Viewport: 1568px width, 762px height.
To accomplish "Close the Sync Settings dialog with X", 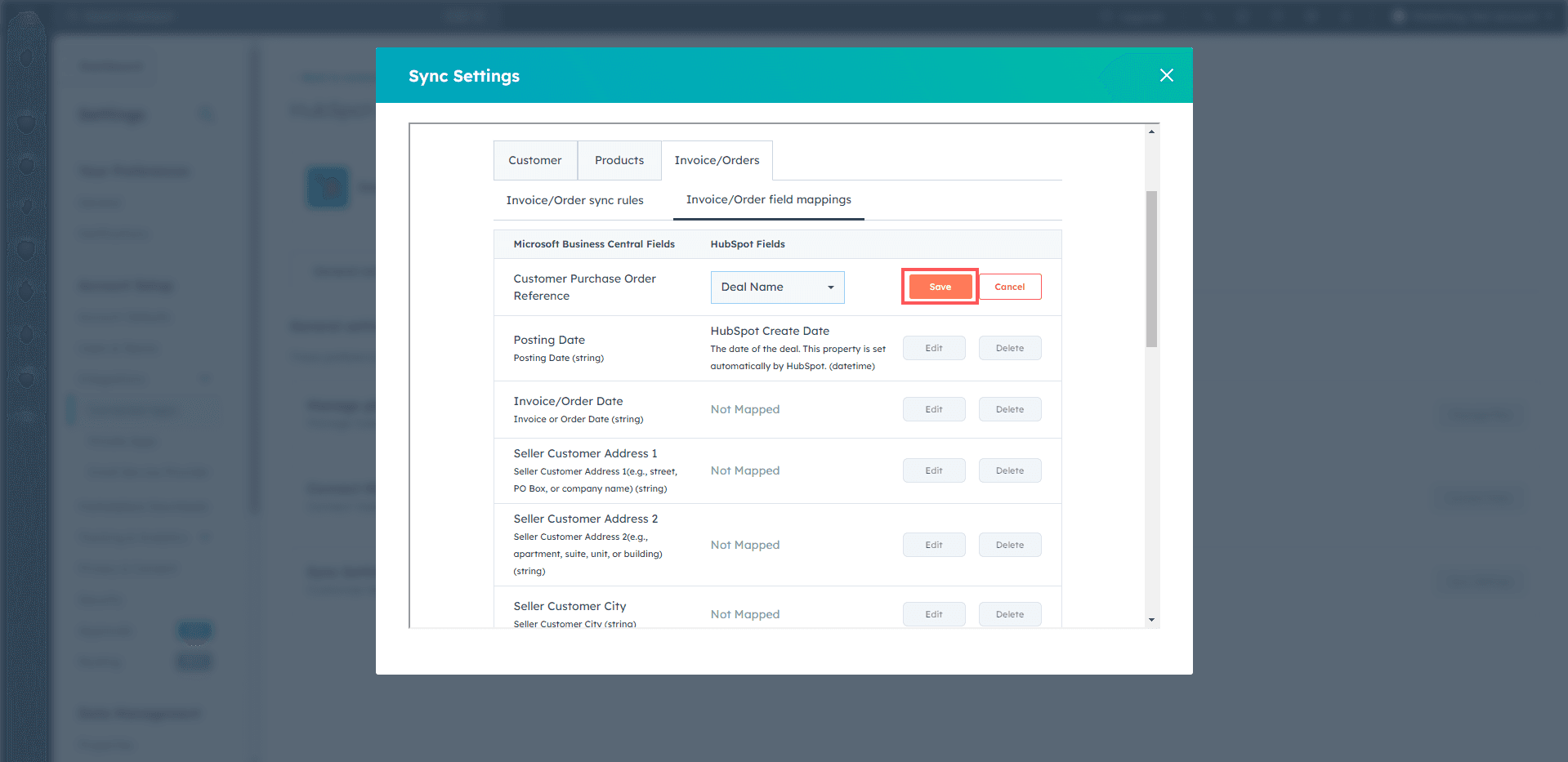I will 1167,75.
